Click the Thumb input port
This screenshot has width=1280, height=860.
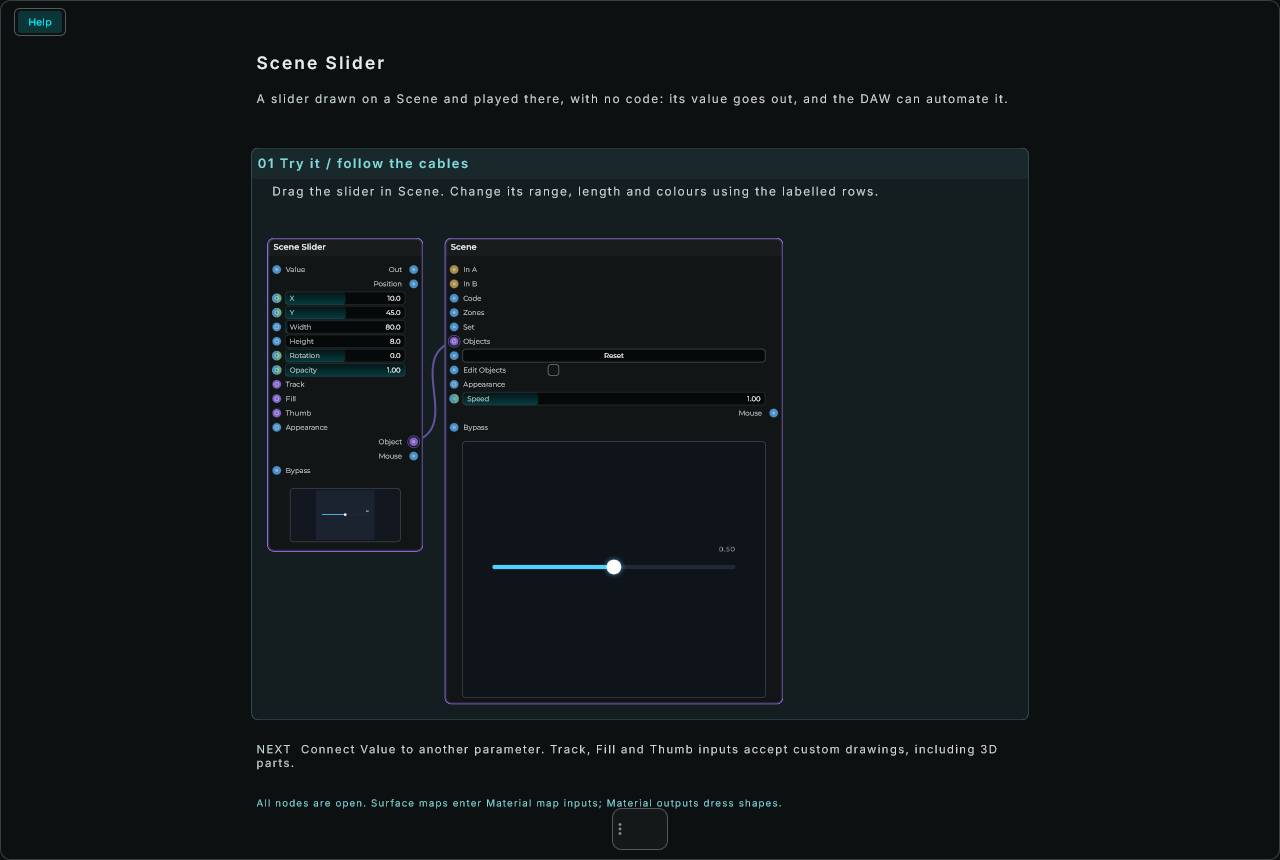(x=277, y=413)
